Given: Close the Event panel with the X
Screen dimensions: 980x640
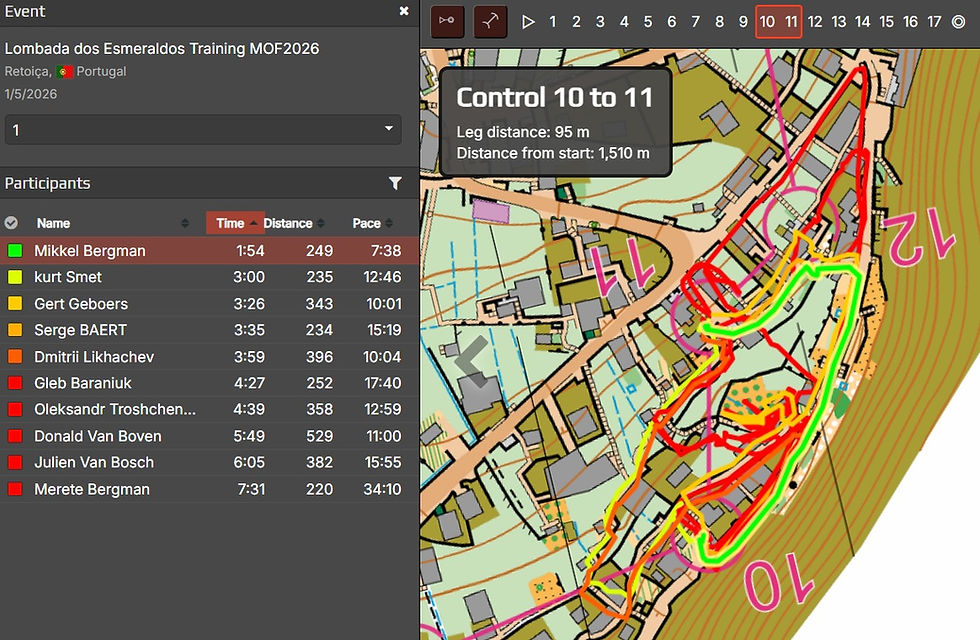Looking at the screenshot, I should [x=404, y=11].
